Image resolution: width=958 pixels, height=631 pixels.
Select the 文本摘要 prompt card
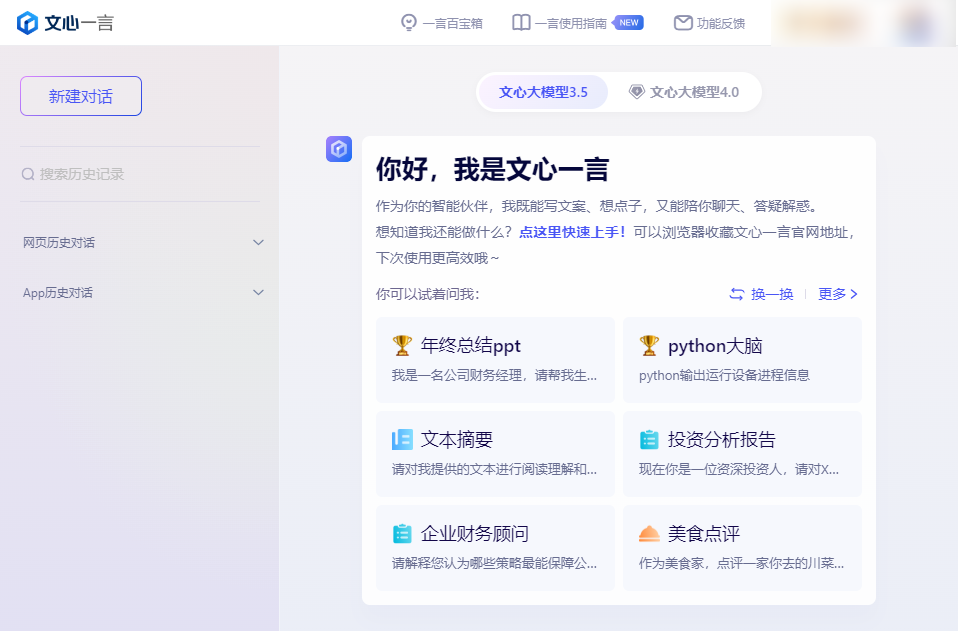[x=495, y=454]
